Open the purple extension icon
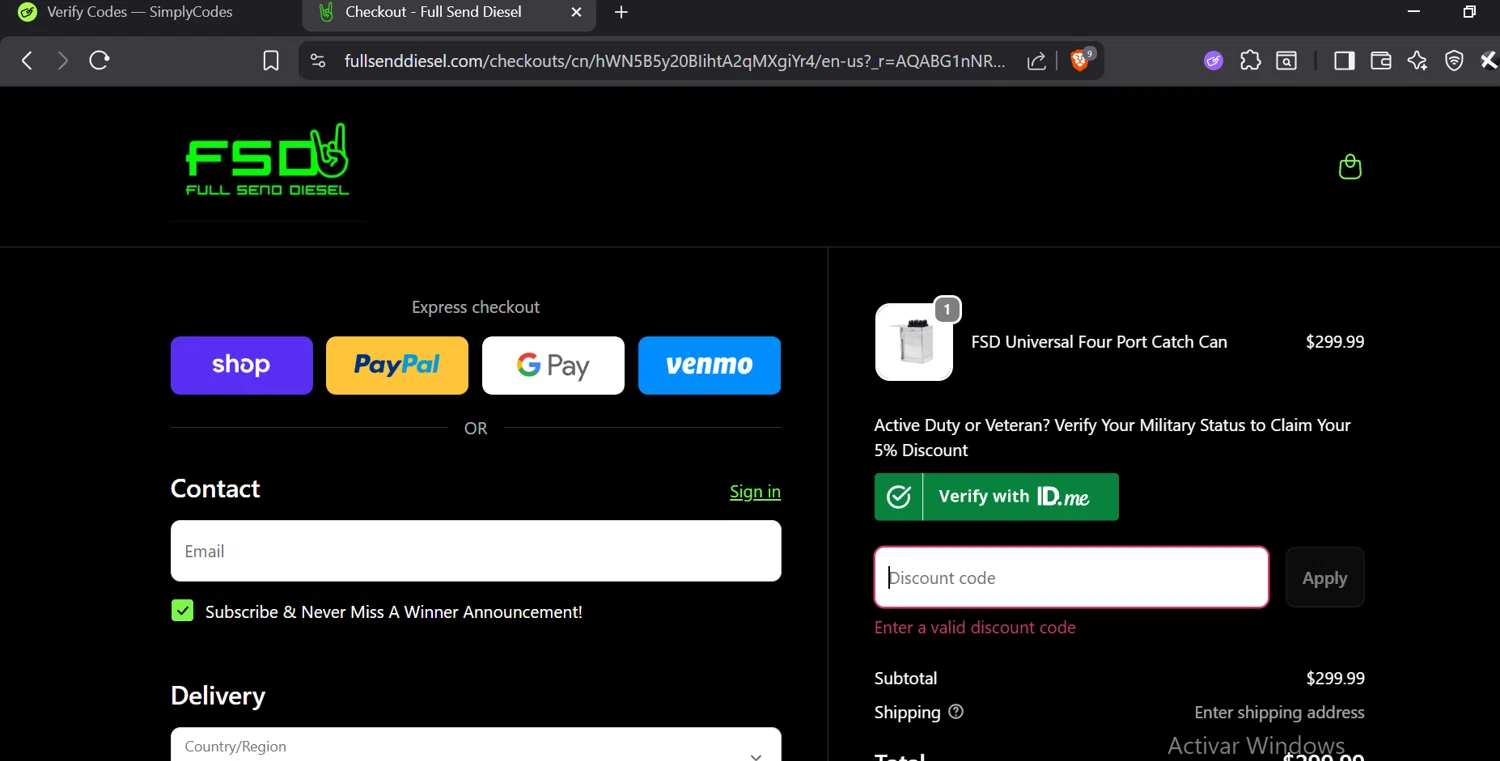This screenshot has height=761, width=1500. coord(1213,61)
